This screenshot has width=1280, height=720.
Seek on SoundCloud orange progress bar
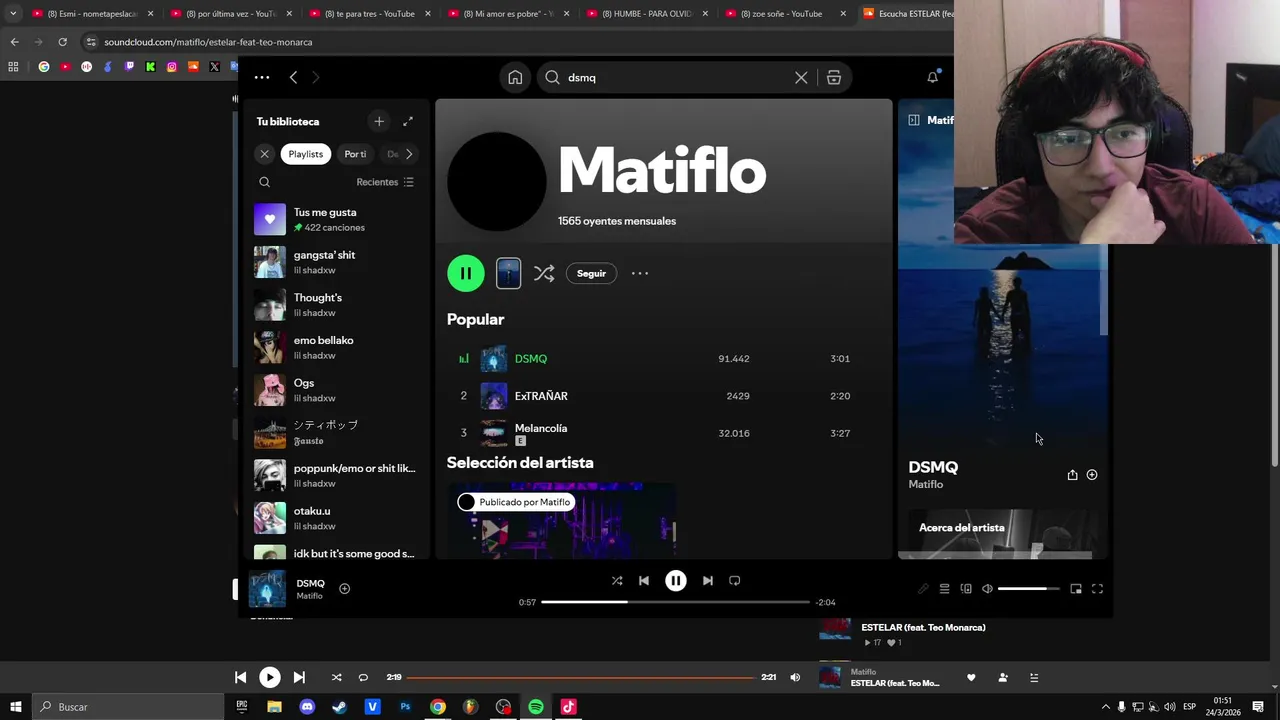tap(582, 677)
